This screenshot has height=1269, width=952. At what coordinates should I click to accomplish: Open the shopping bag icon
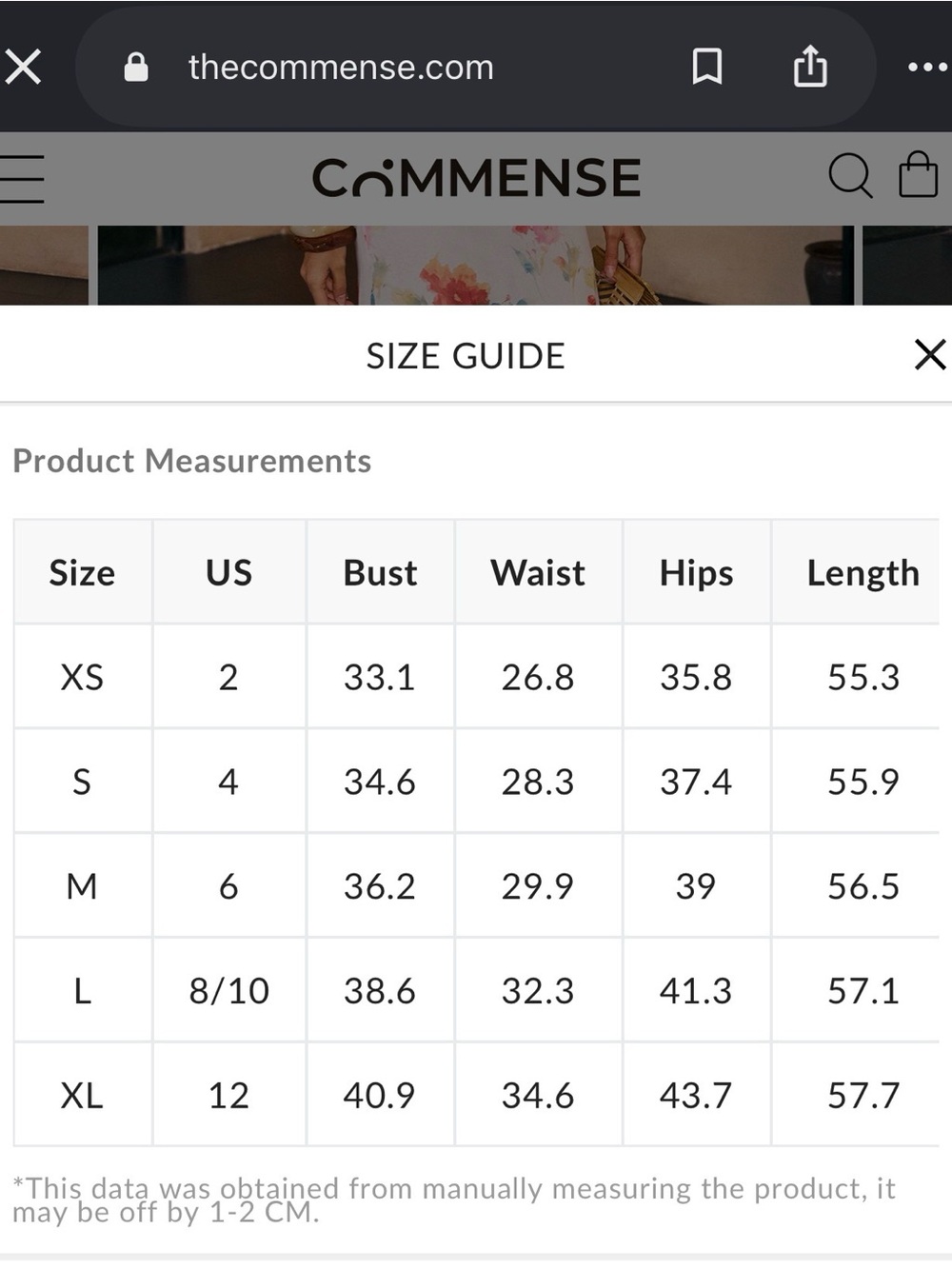[918, 174]
